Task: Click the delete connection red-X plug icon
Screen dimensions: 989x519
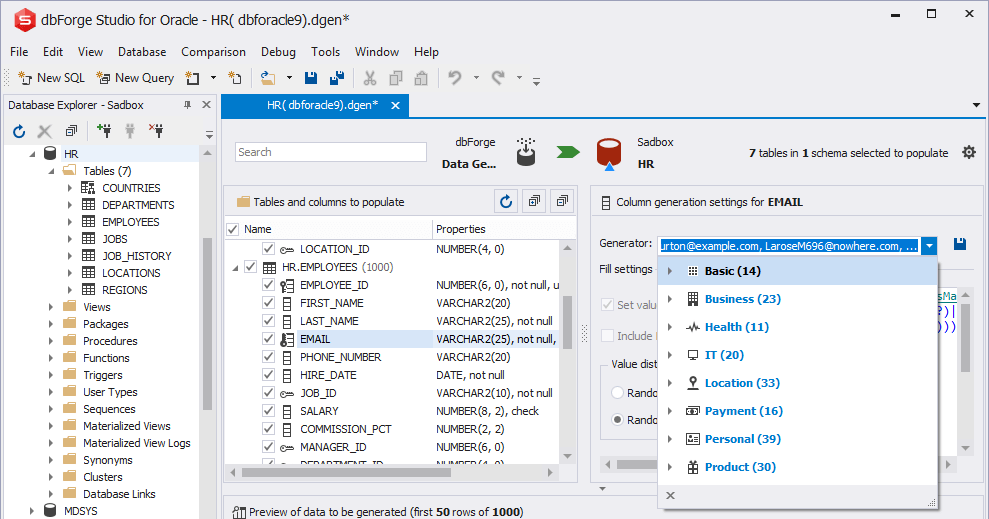Action: [x=156, y=131]
